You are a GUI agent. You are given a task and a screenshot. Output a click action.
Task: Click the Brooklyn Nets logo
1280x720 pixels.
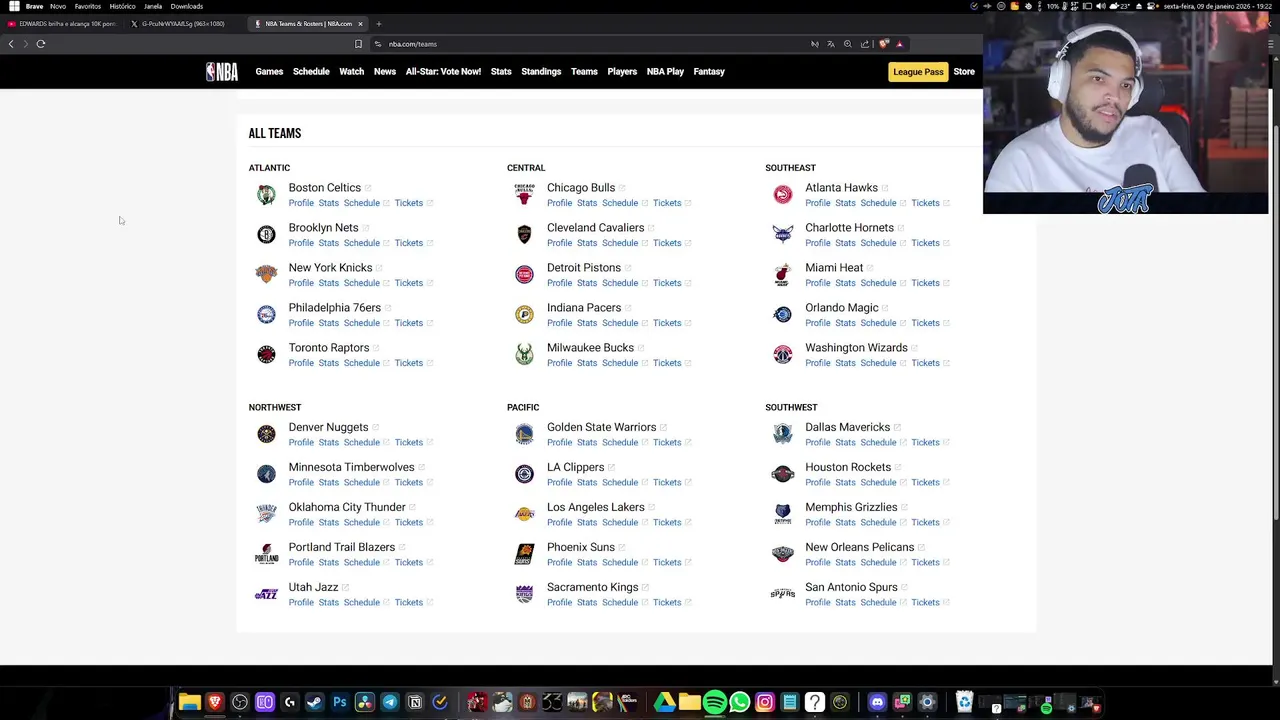[x=266, y=235]
